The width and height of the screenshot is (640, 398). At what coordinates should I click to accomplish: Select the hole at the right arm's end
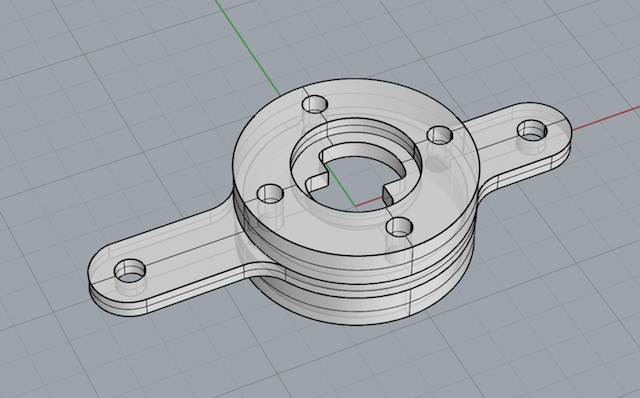[x=532, y=130]
